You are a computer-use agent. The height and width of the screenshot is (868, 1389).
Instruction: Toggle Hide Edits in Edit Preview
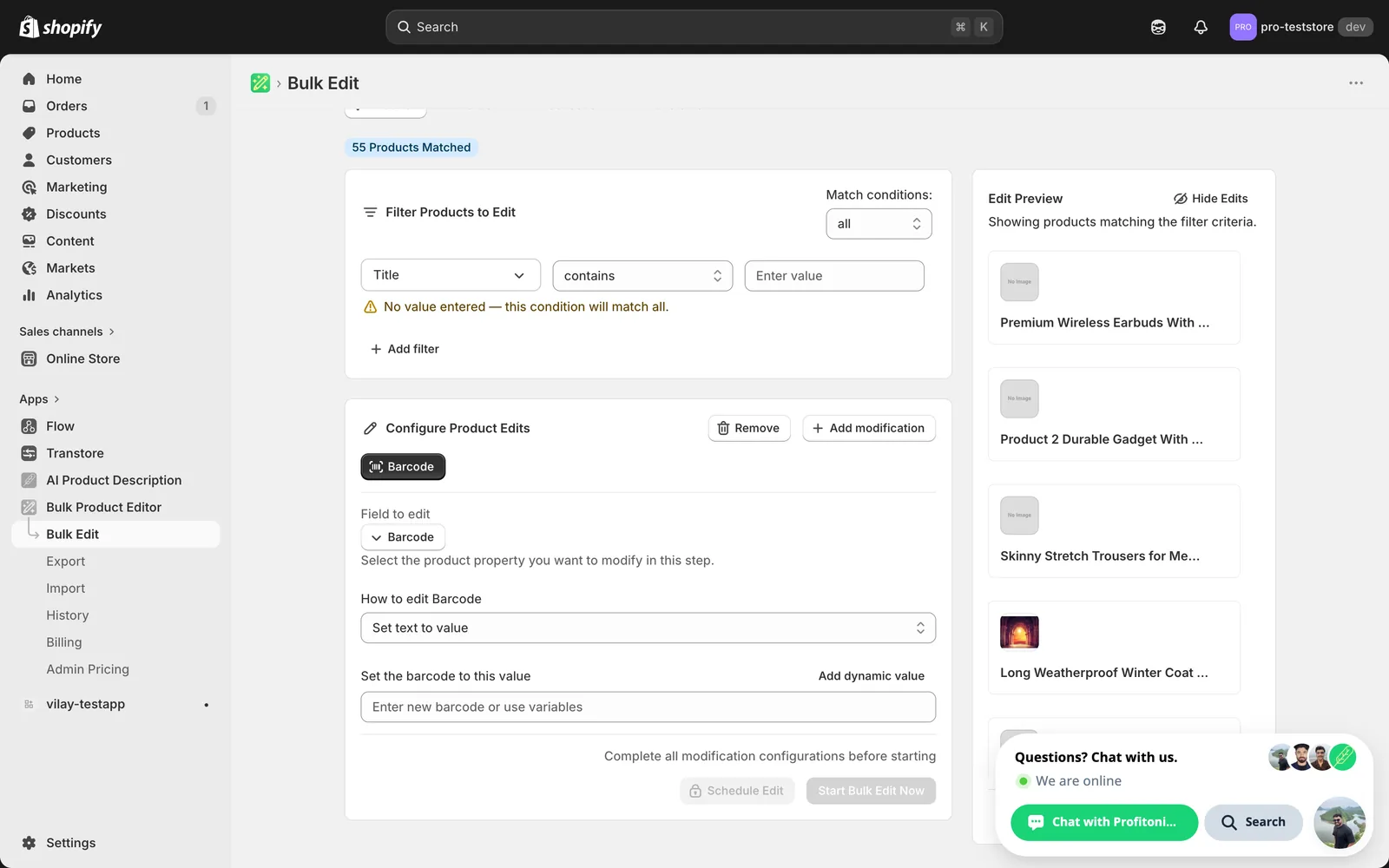1211,199
